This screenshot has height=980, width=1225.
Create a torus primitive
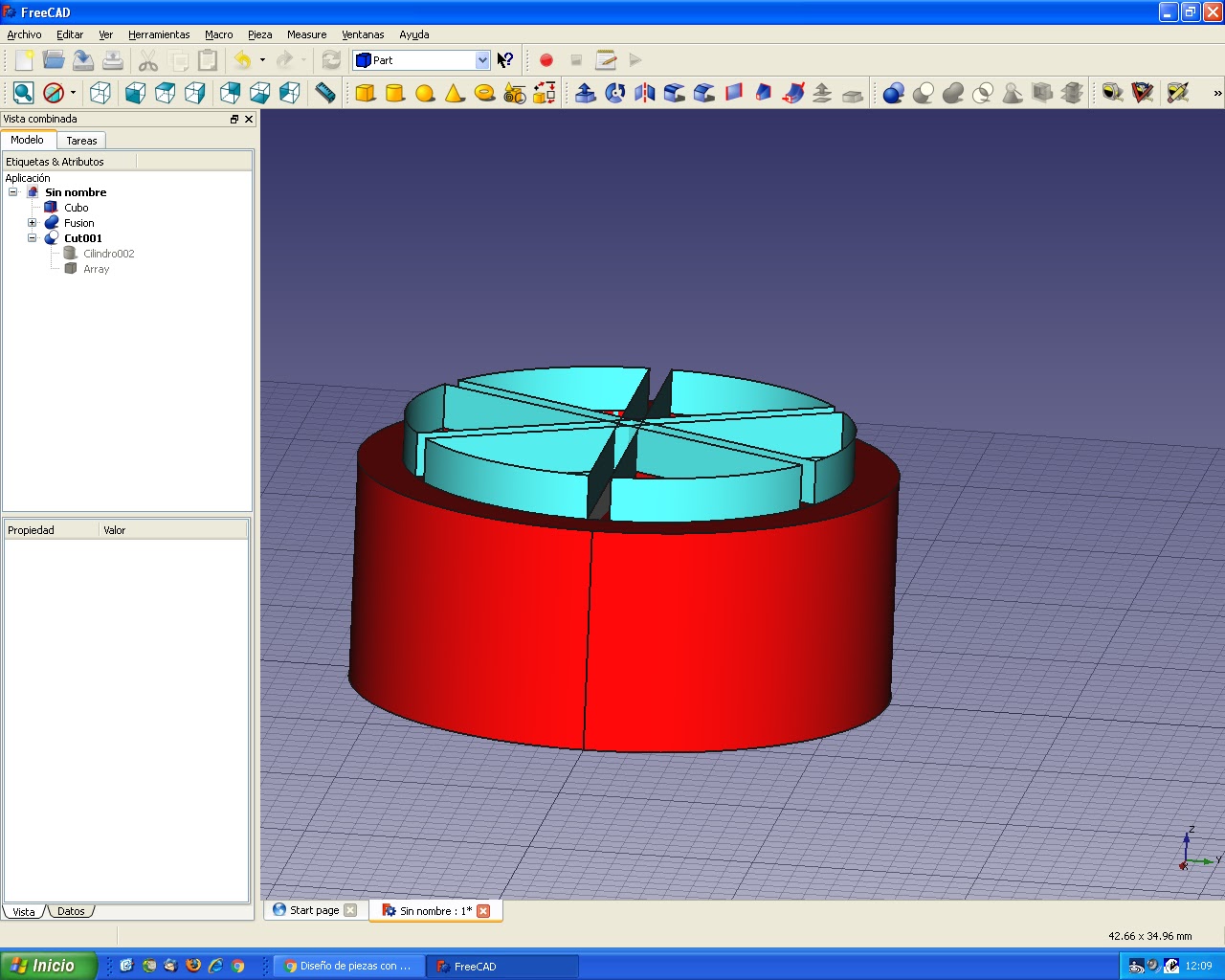pos(485,93)
